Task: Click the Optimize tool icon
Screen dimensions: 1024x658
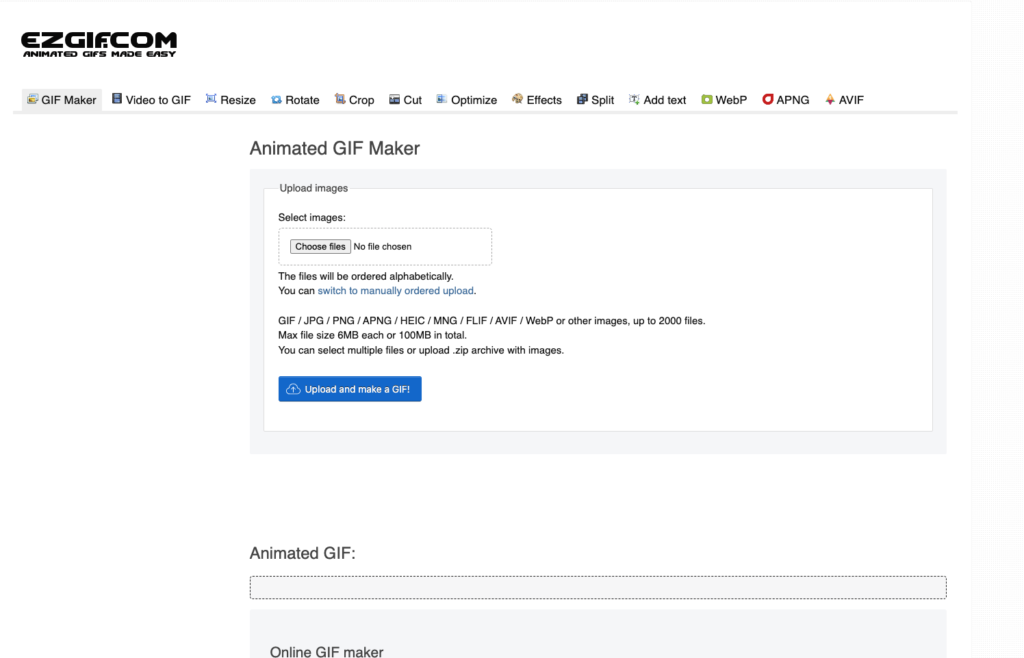Action: [442, 99]
